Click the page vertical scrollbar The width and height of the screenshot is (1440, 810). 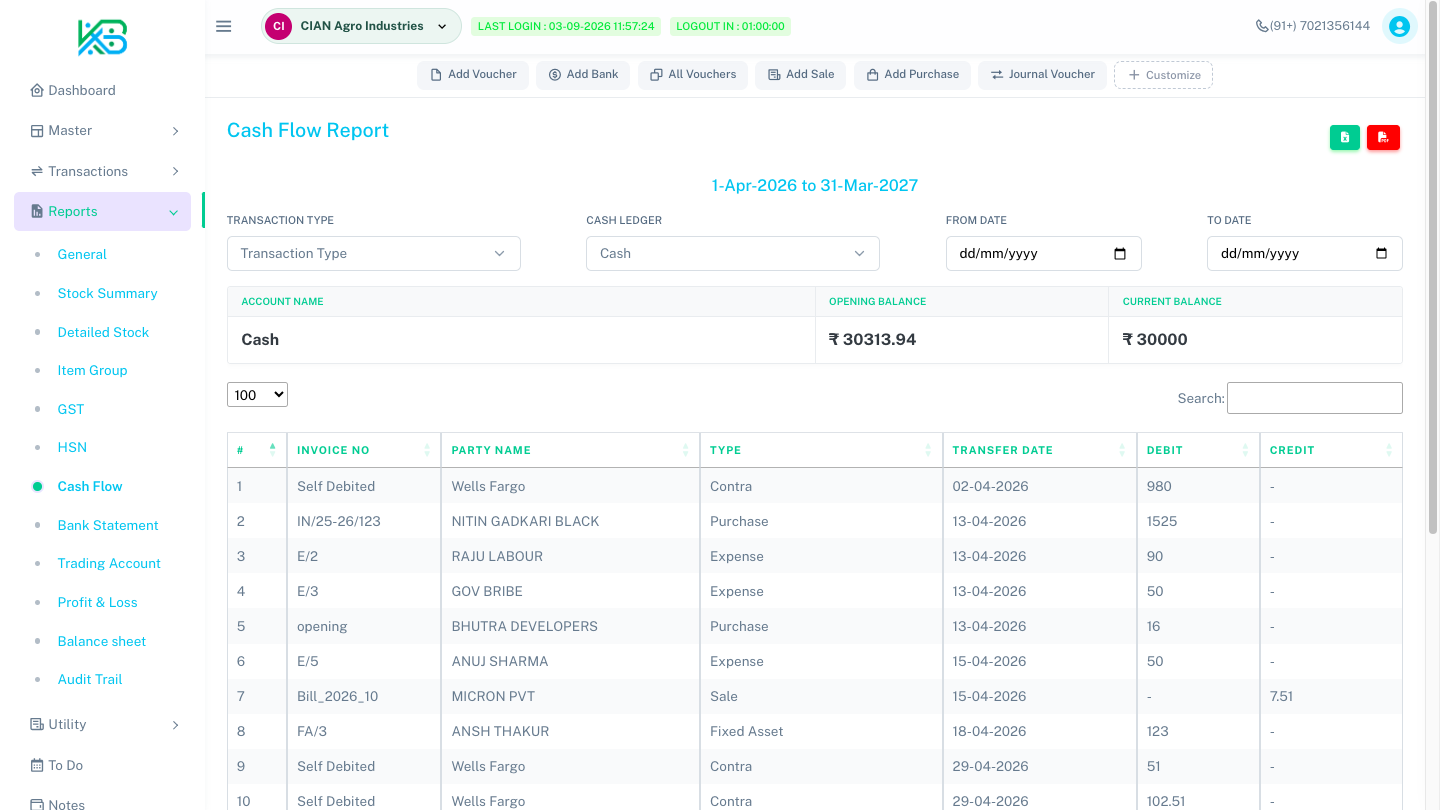pyautogui.click(x=1433, y=270)
